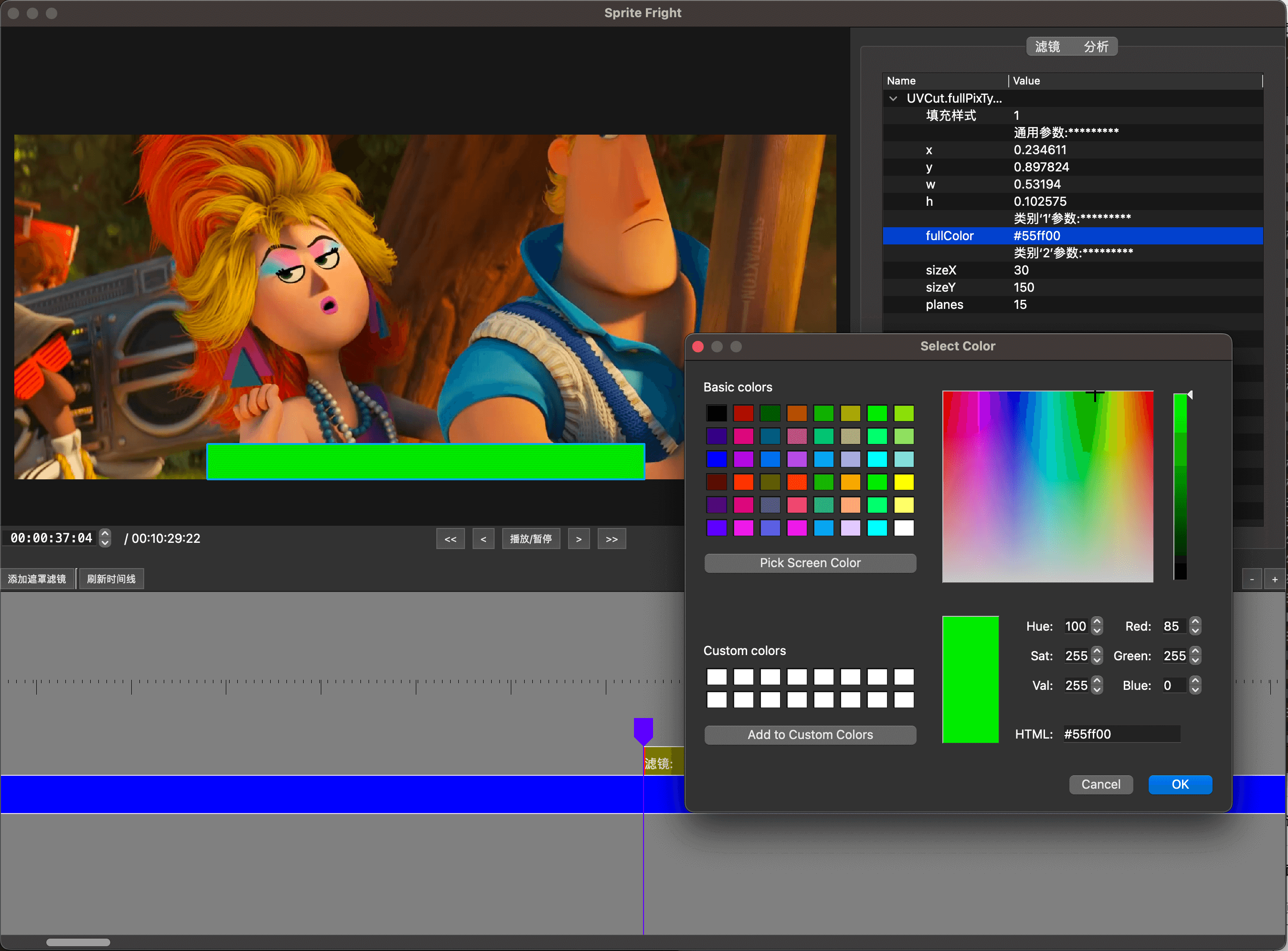Click the vertical brightness value slider
Screen dimensions: 1288x951
(x=1180, y=486)
